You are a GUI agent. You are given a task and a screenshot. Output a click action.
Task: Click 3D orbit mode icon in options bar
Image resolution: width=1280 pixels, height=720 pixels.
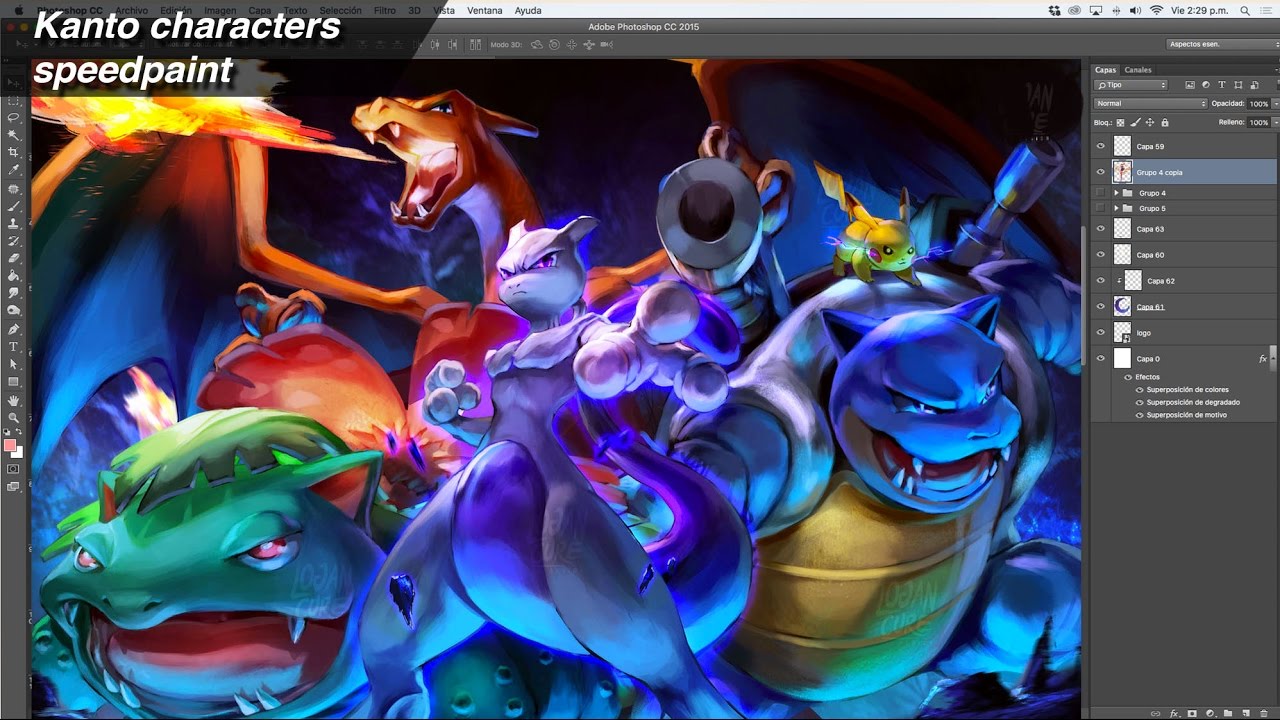537,45
